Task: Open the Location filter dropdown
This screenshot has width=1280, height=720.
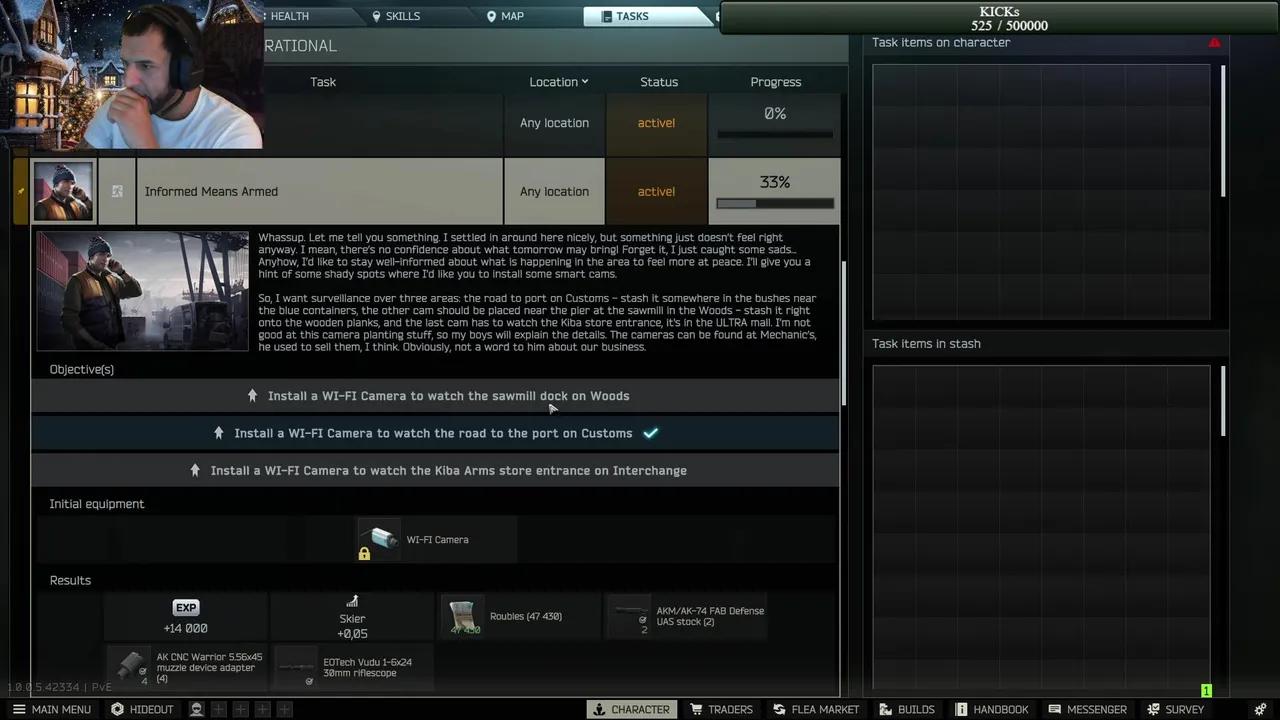Action: 559,82
